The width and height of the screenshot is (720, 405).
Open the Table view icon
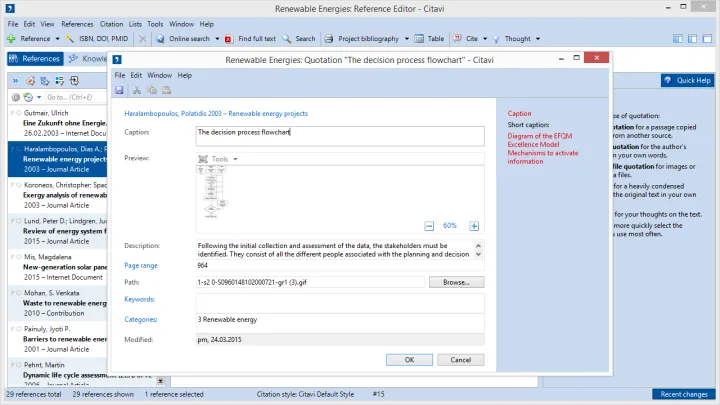click(419, 39)
